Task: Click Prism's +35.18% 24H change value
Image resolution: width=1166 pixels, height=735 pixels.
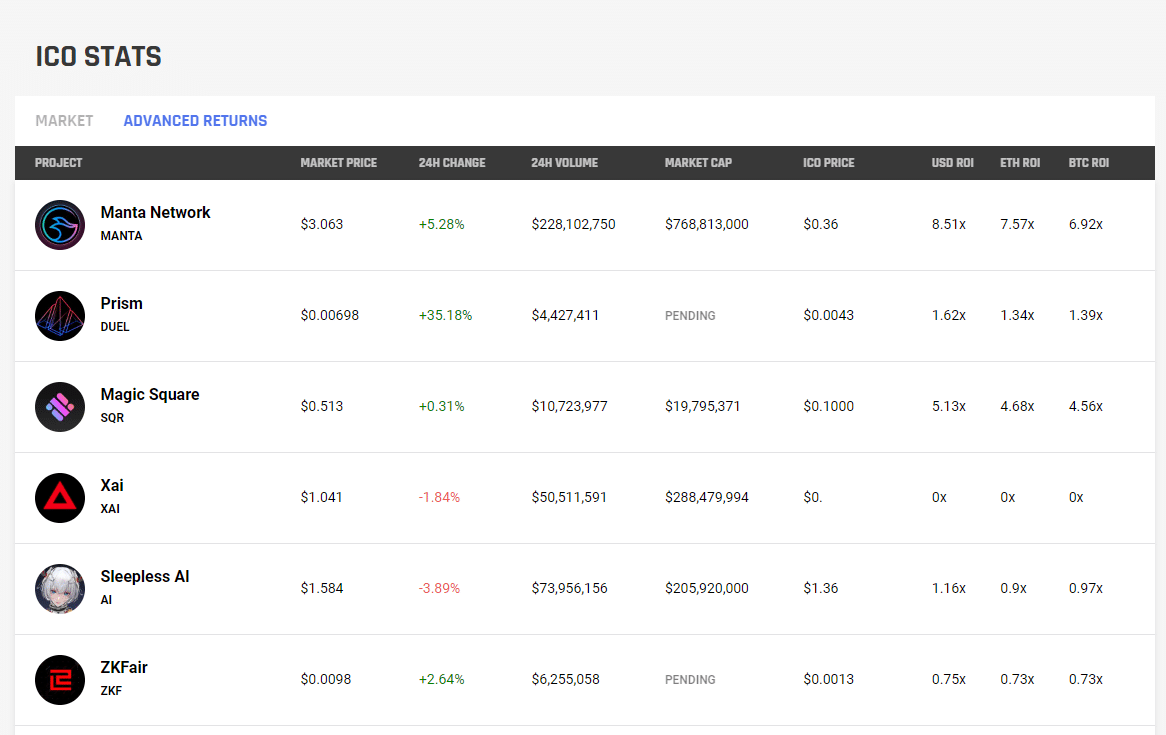Action: pyautogui.click(x=445, y=316)
